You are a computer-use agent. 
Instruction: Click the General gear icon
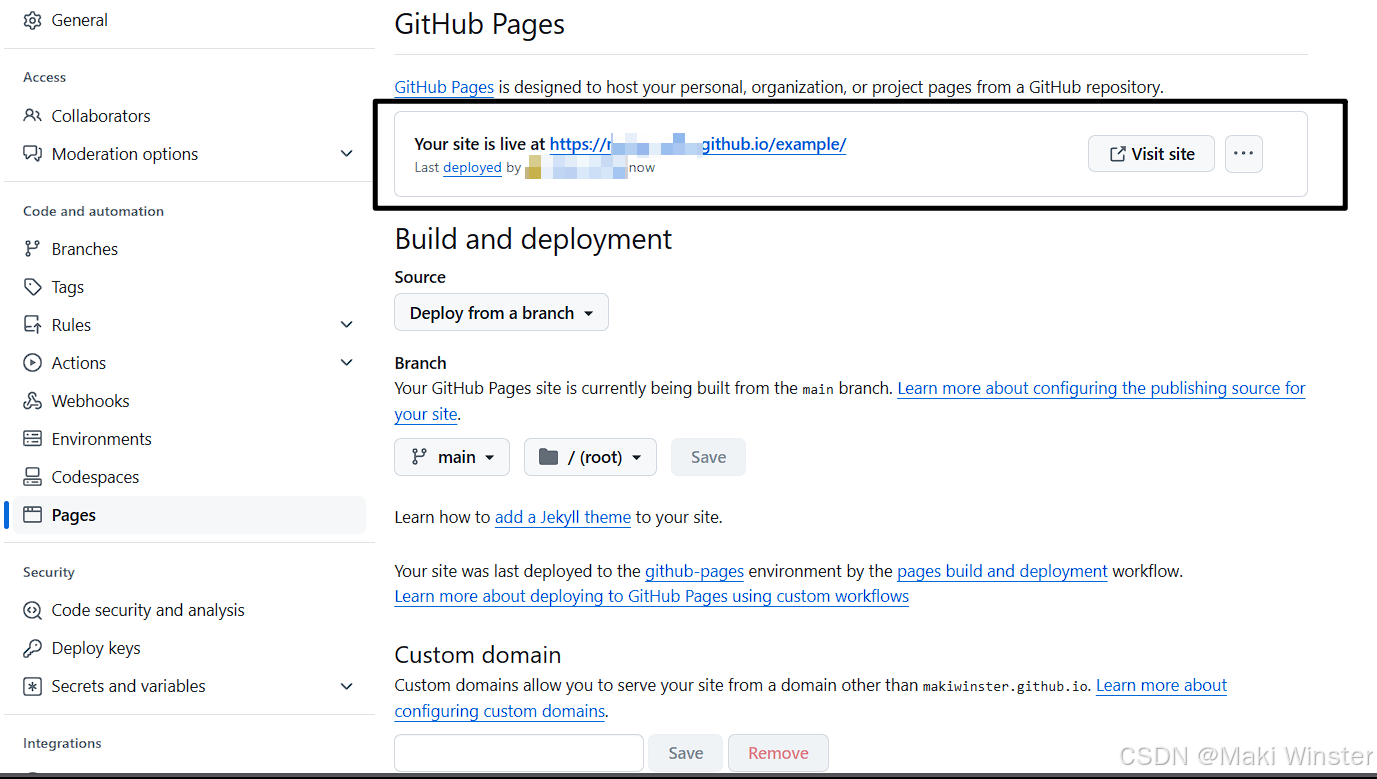(x=33, y=20)
